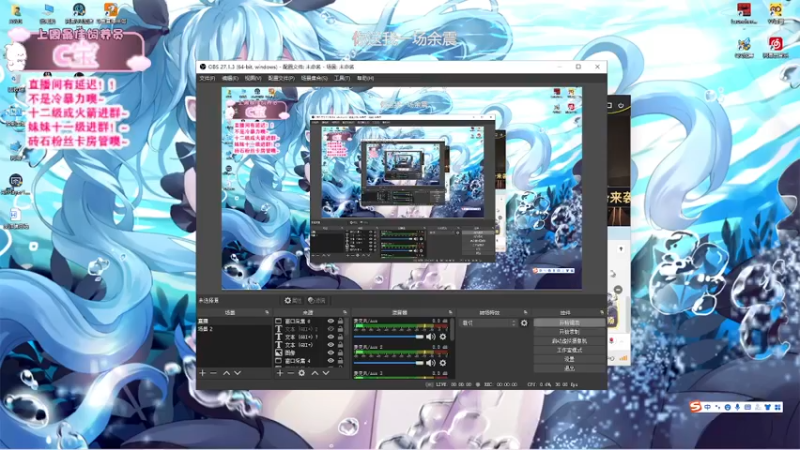Open the 配置文件(P) menu
800x450 pixels.
(281, 79)
